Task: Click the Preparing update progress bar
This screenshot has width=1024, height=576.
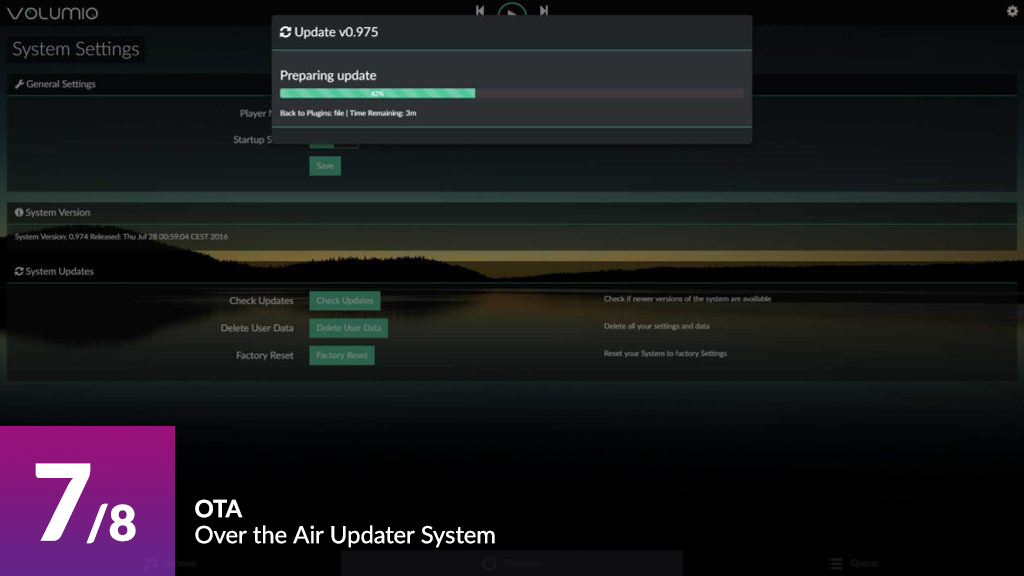Action: pos(511,93)
